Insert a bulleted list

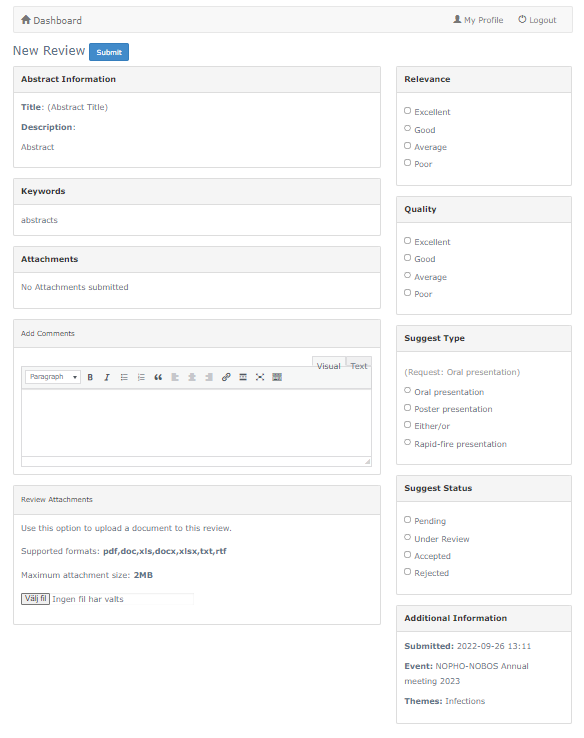pyautogui.click(x=124, y=377)
